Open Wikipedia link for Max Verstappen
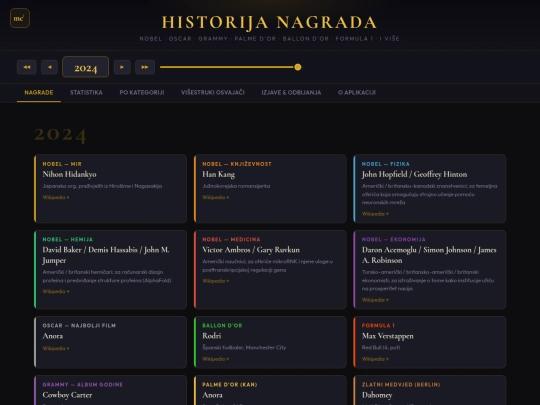Viewport: 540px width, 405px height. (375, 359)
